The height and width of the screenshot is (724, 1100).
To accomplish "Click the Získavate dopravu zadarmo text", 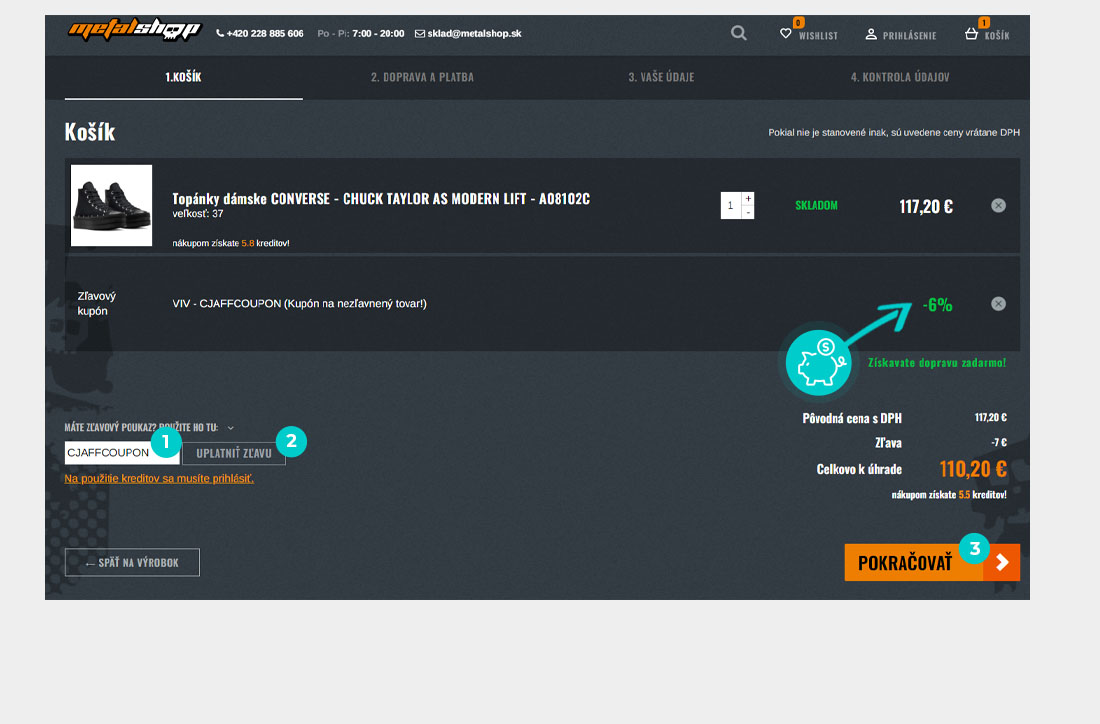I will coord(937,363).
